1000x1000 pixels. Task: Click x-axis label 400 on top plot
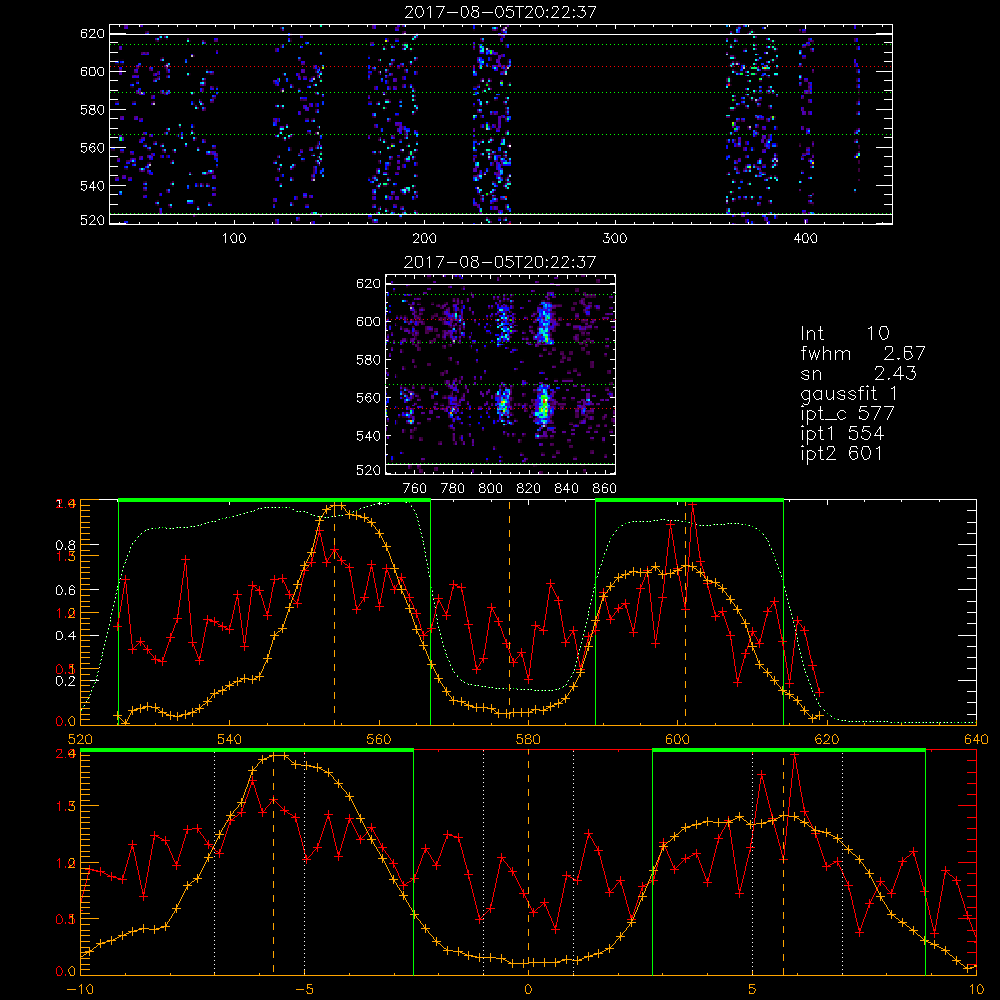805,239
